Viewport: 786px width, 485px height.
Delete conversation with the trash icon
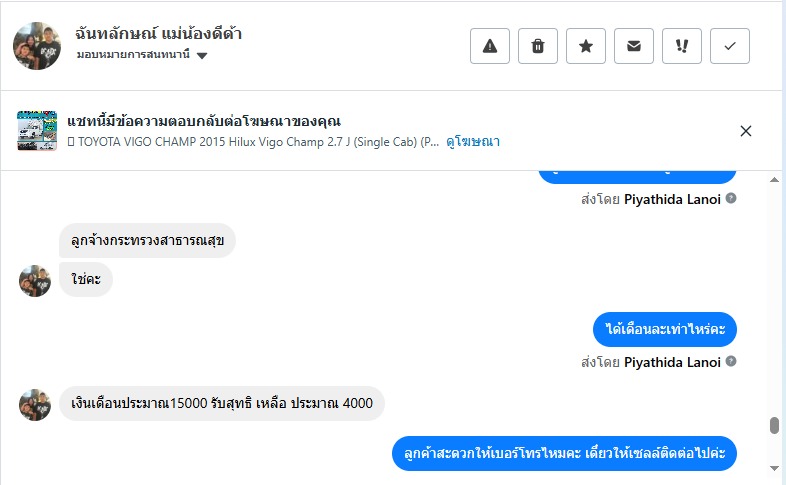(538, 46)
